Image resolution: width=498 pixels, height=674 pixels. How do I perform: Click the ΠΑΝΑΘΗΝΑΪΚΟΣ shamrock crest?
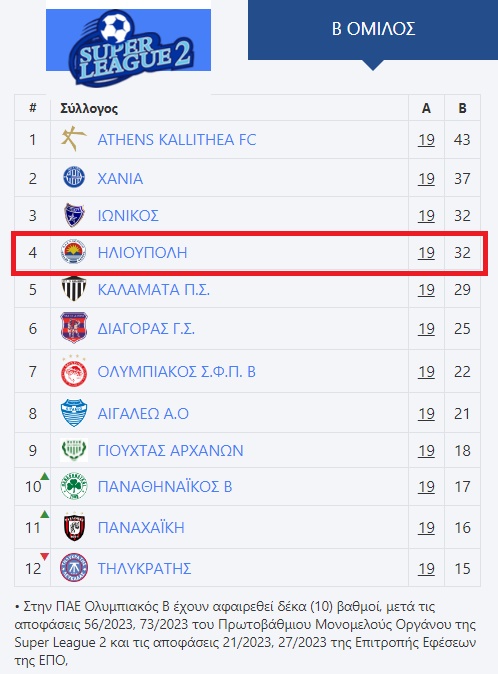pyautogui.click(x=74, y=486)
